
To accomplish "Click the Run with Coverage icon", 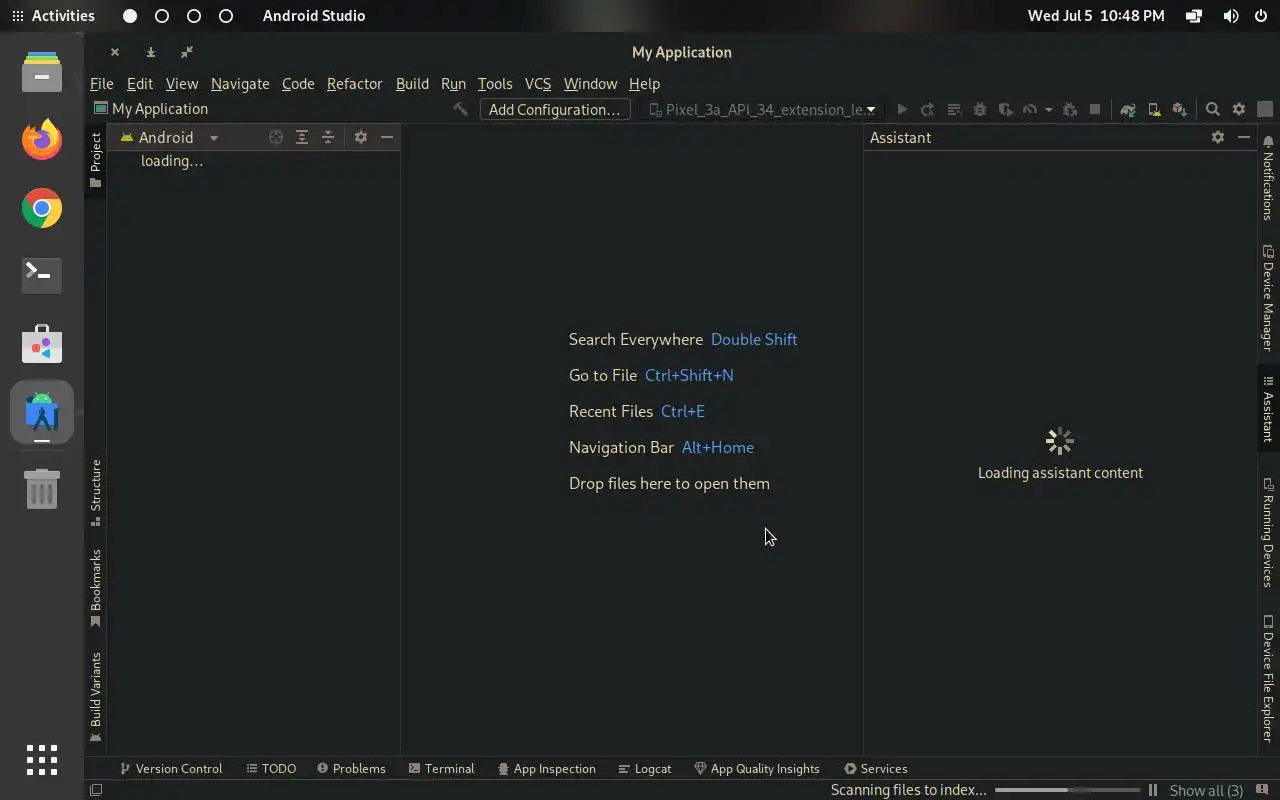I will (1006, 109).
